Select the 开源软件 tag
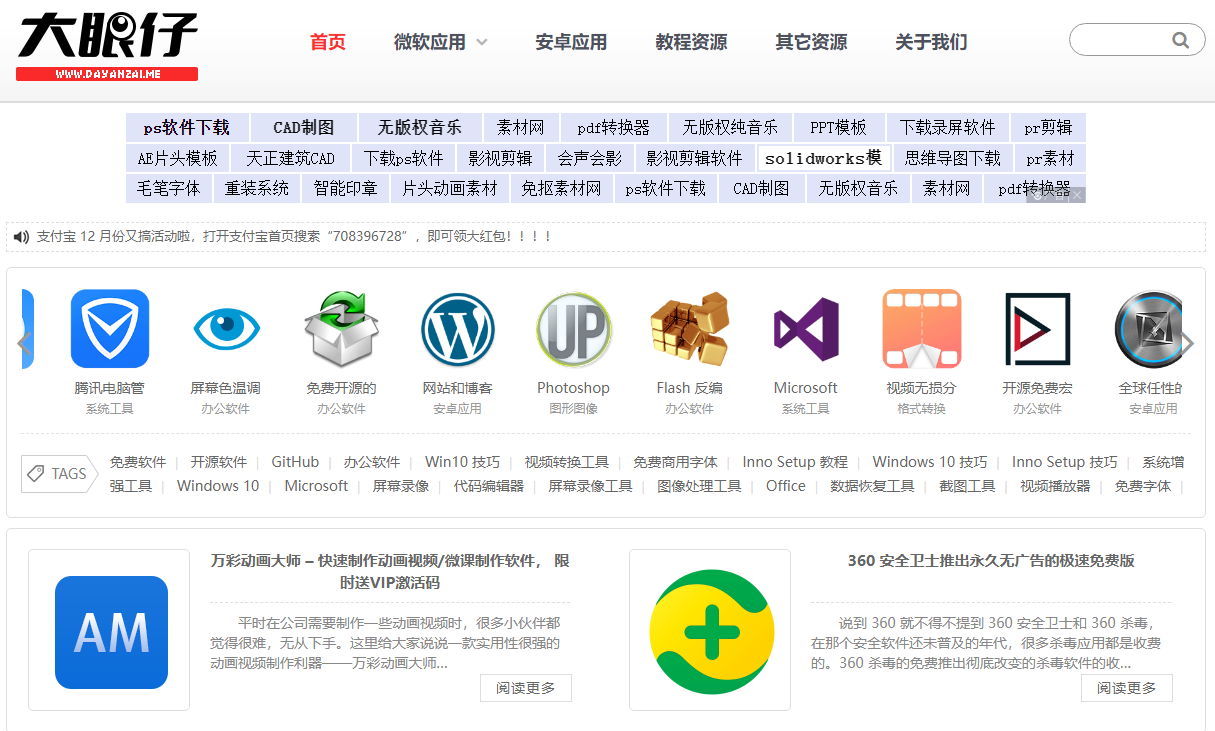 pos(219,462)
